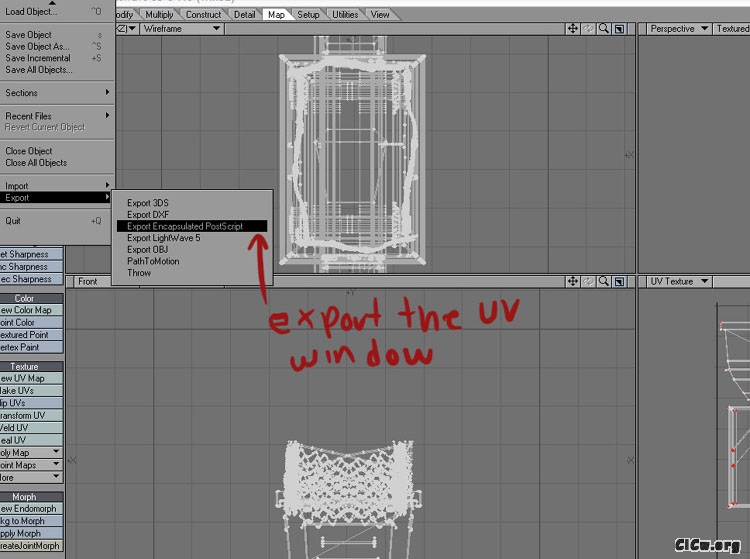Click the zoom magnifier in the top viewport header

point(604,29)
